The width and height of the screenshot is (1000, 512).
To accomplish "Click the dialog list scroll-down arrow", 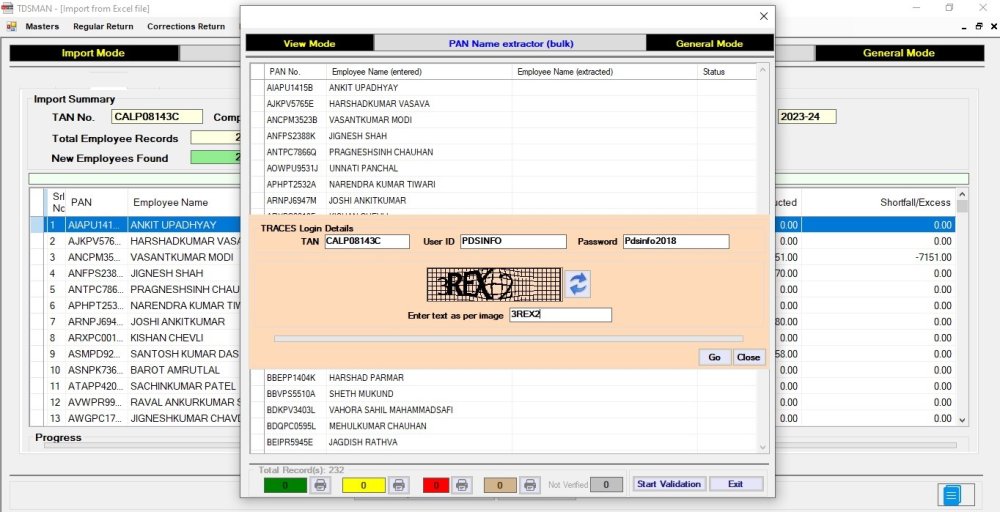I will coord(762,447).
